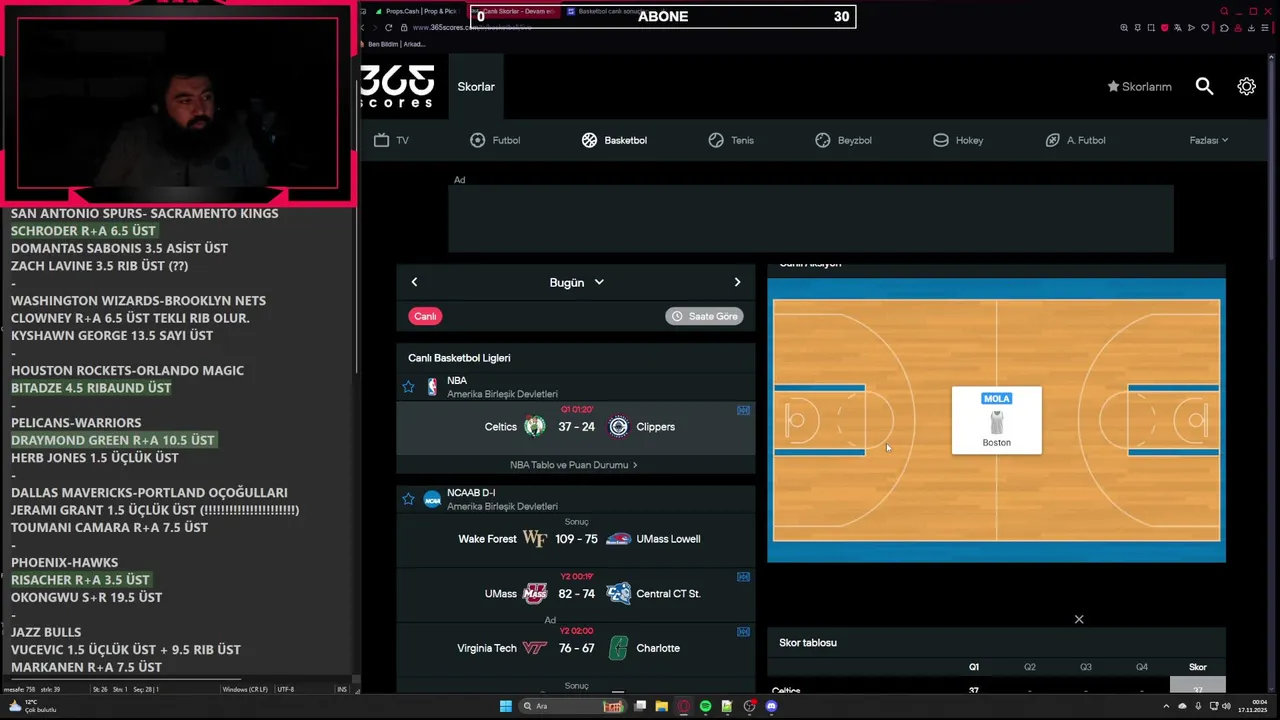The height and width of the screenshot is (720, 1280).
Task: Open live court icon for UMass game
Action: 743,577
